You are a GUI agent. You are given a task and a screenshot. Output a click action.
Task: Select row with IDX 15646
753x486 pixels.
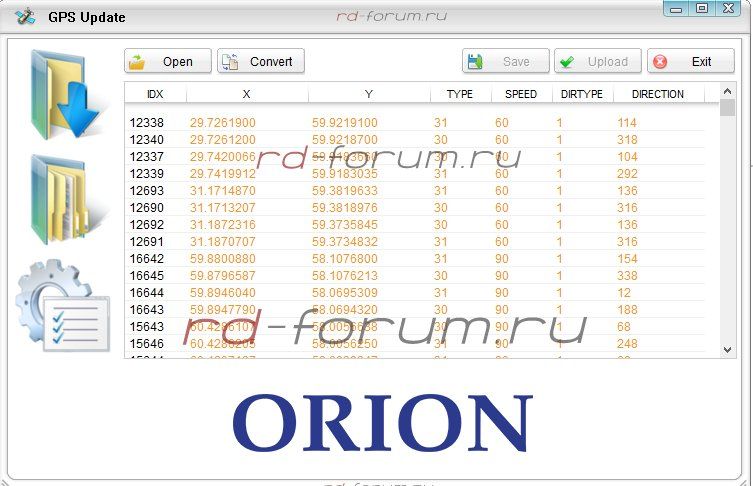(415, 344)
